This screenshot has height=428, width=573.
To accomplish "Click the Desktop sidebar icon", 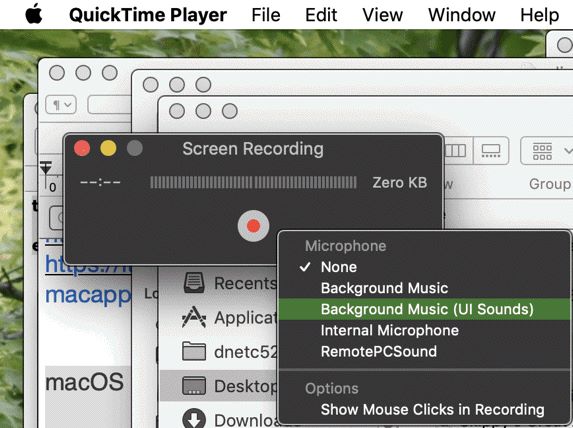I will (x=194, y=386).
